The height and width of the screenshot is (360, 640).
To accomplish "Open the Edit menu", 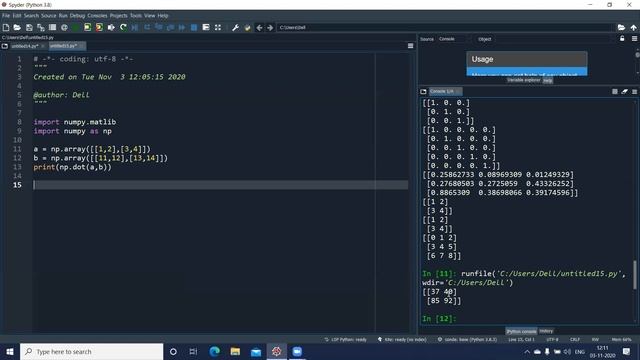I will 17,16.
